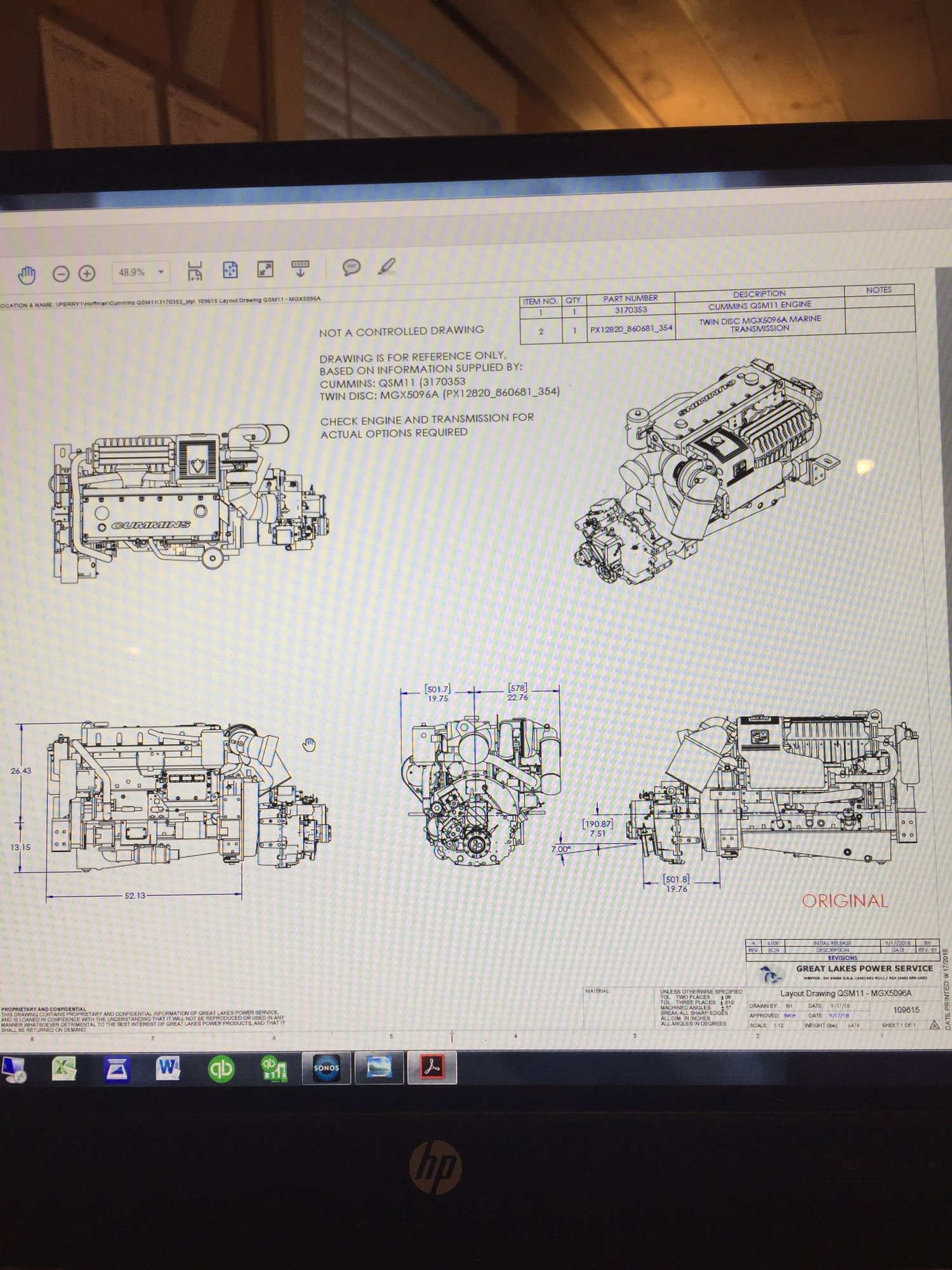Click 'GREAT LAKES POWER SERVICE' title block
This screenshot has height=1270, width=952.
tap(864, 968)
